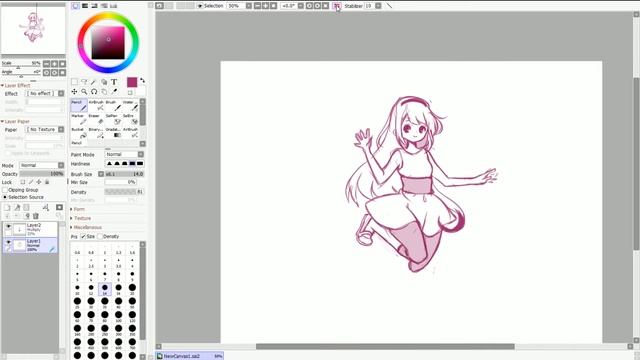Zoom out with the minus toolbar button
The height and width of the screenshot is (360, 640).
click(x=257, y=6)
